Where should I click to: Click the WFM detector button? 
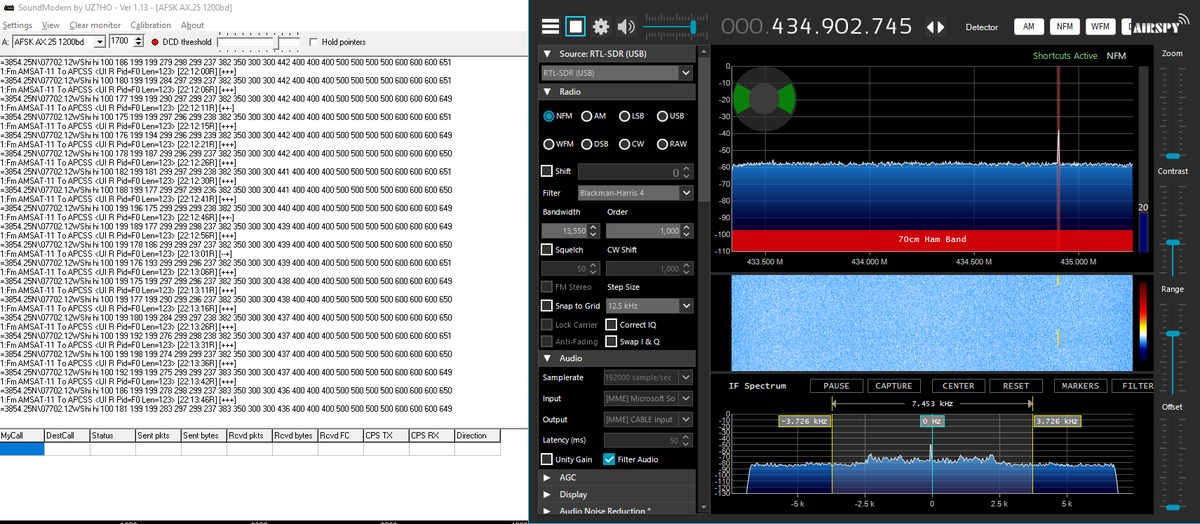[1101, 27]
